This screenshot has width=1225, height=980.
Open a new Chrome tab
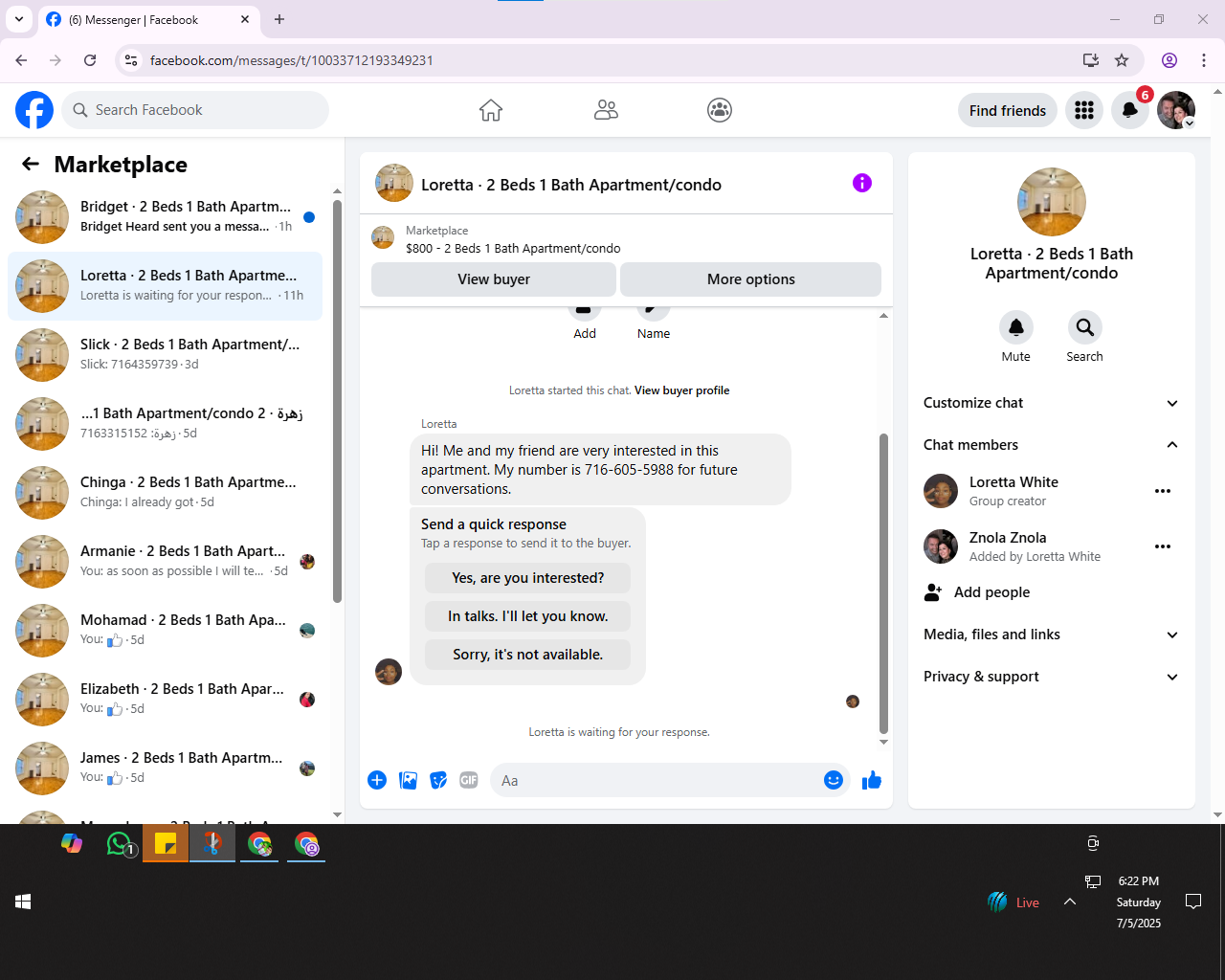tap(279, 19)
